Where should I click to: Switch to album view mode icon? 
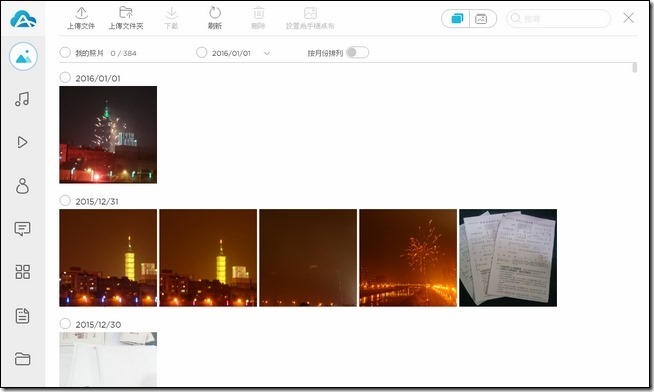click(x=481, y=19)
